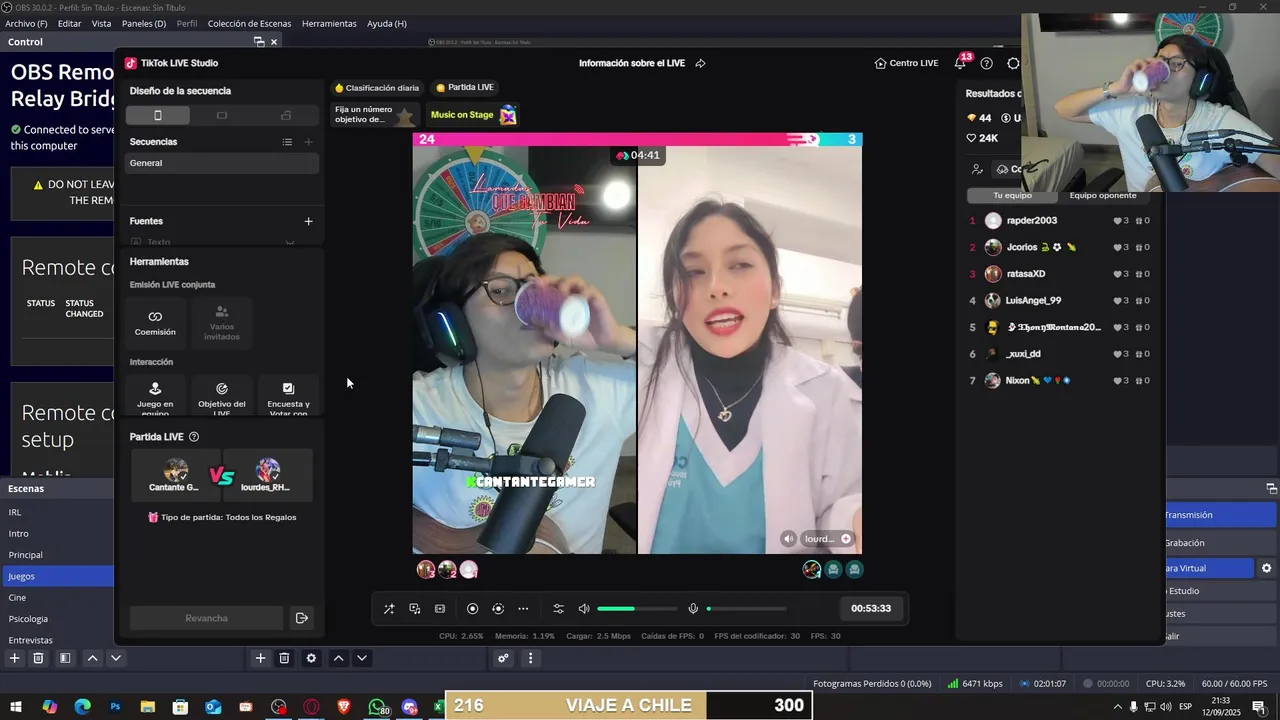Open the three-dot more options in stream toolbar

523,608
